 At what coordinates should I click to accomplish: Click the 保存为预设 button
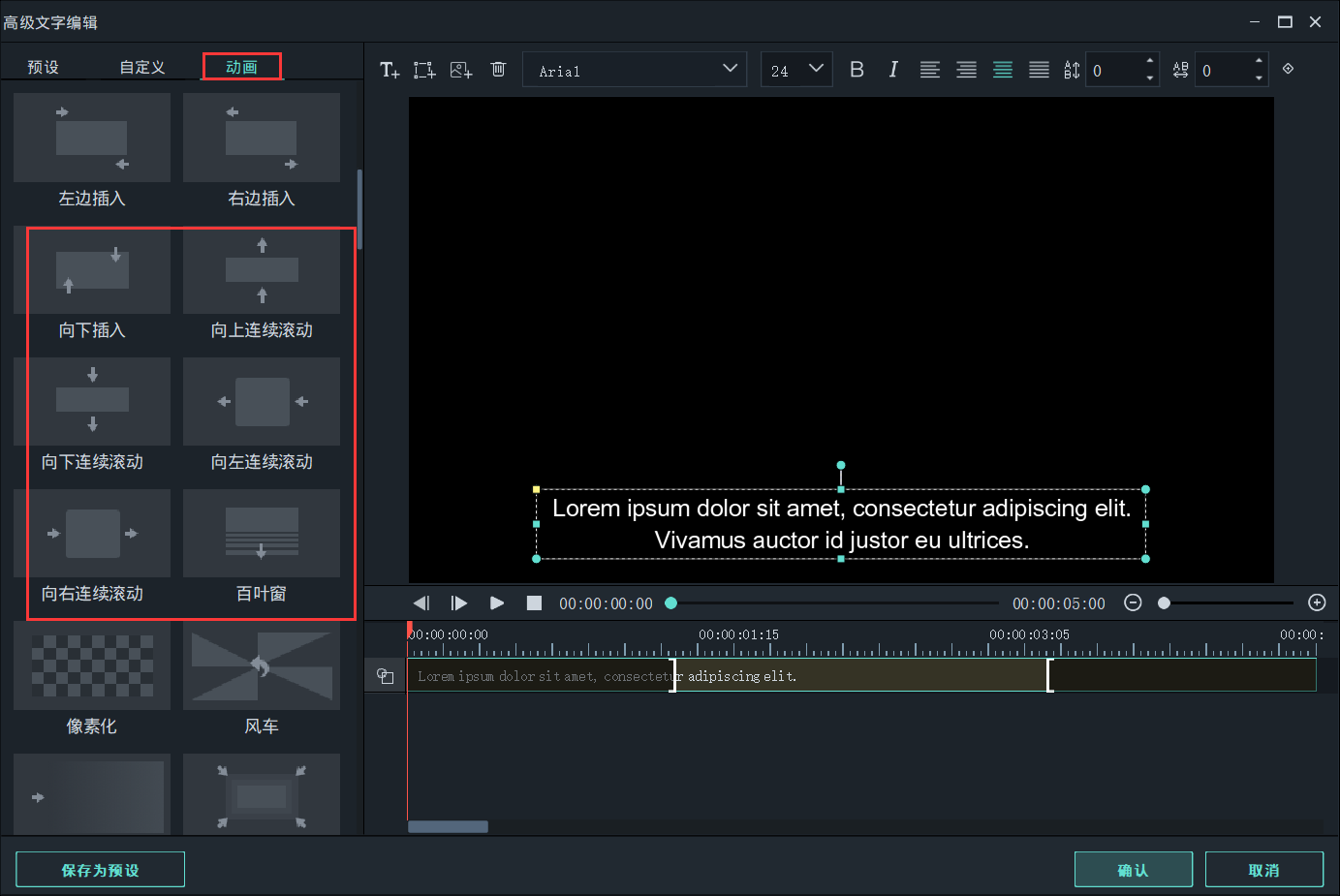100,870
